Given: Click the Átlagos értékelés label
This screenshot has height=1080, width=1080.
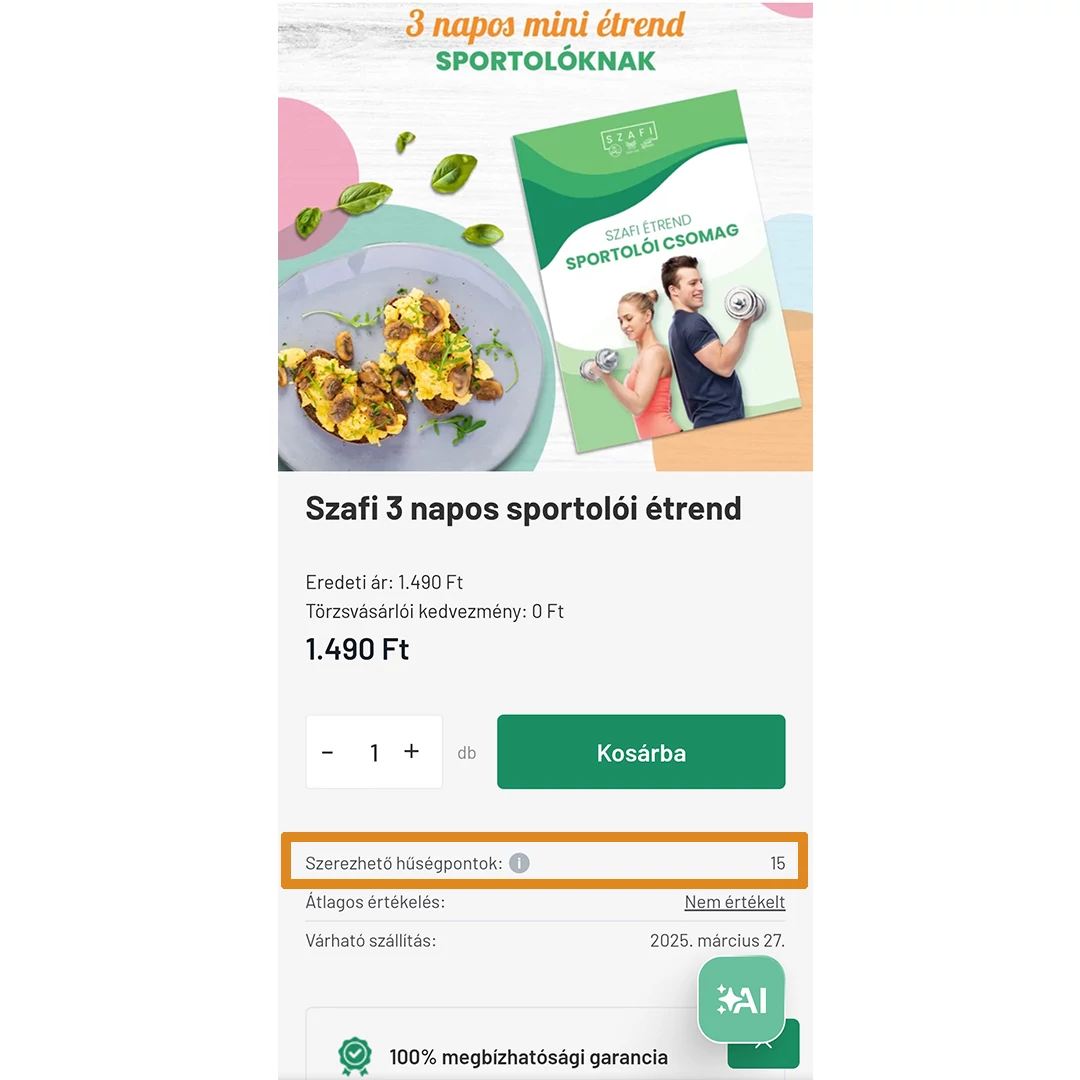Looking at the screenshot, I should (375, 902).
